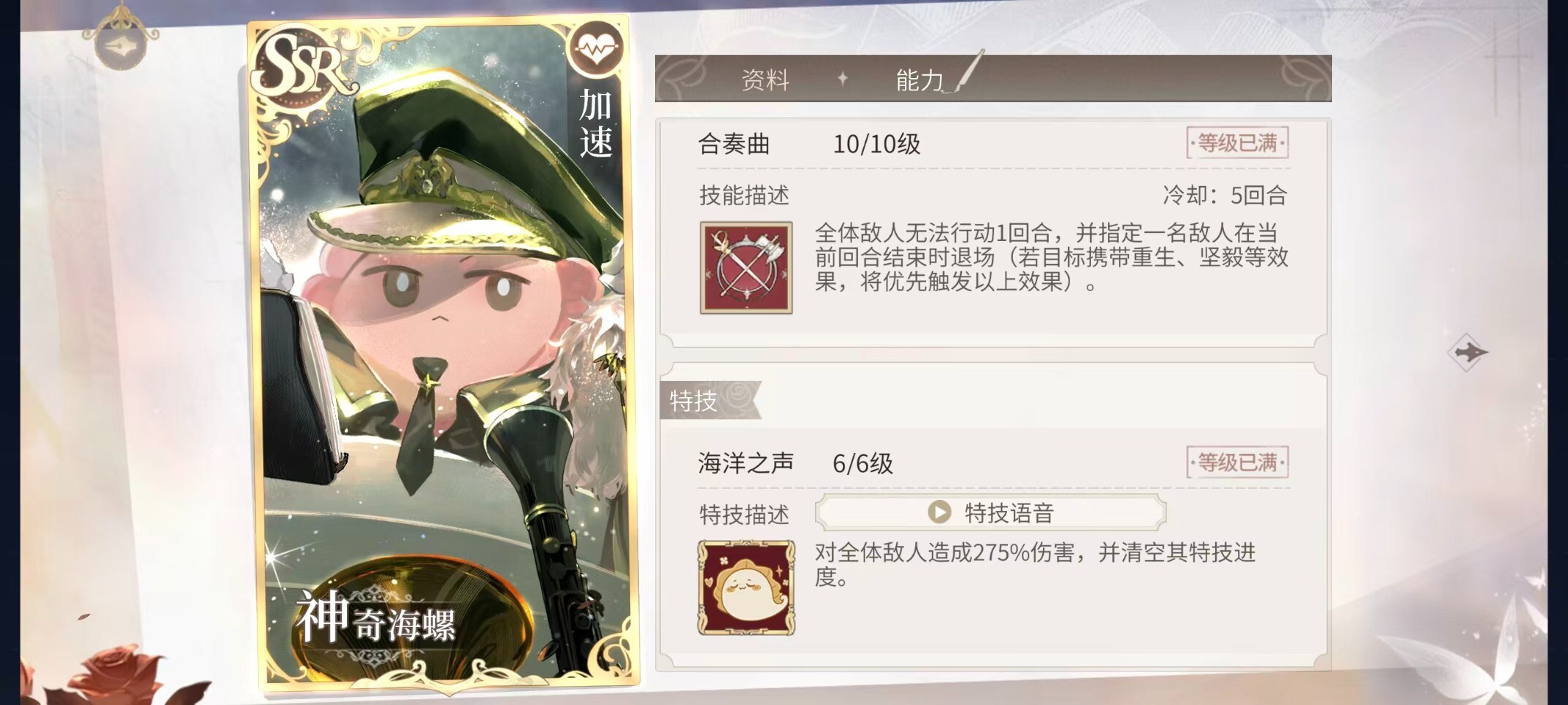
Task: Click the 冷却：5回合 cooldown text
Action: [x=1224, y=195]
